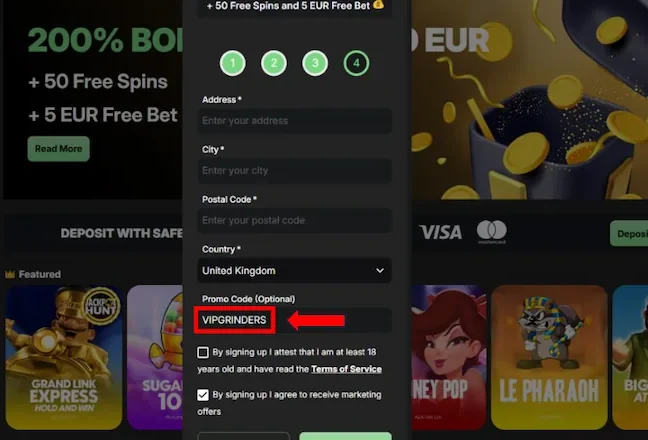Focus the Address input field

tap(294, 121)
